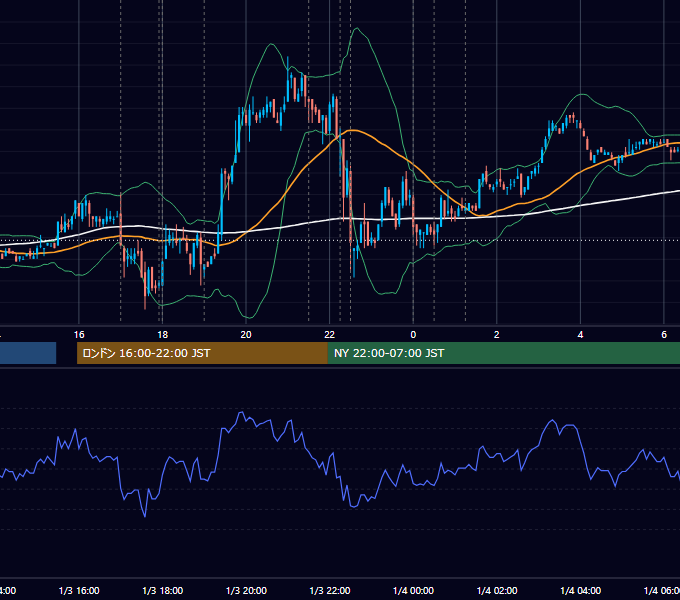Viewport: 680px width, 600px height.
Task: Click the '1/4 02:00' date label
Action: (x=497, y=590)
